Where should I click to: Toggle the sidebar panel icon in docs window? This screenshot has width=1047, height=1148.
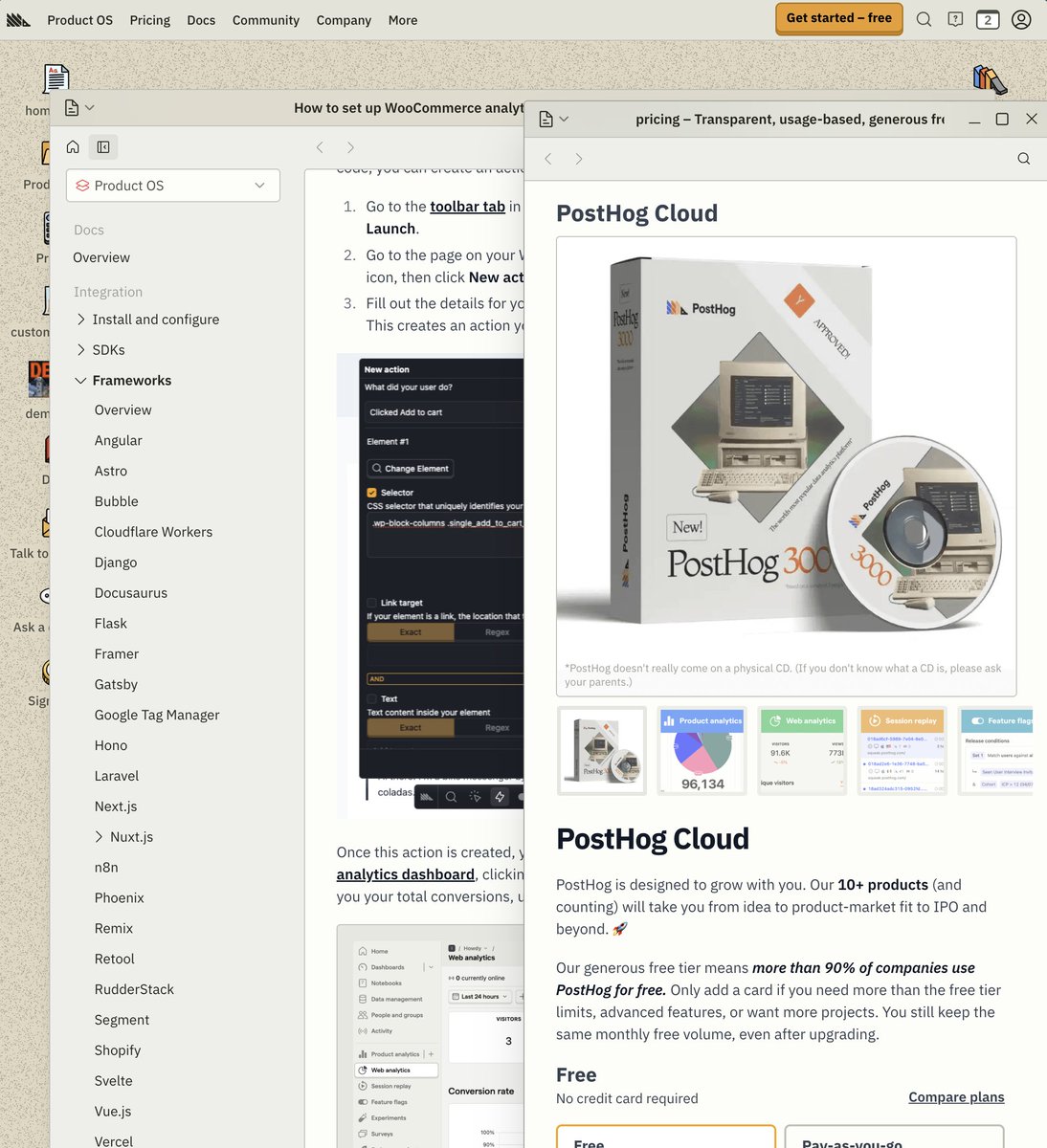click(x=103, y=146)
